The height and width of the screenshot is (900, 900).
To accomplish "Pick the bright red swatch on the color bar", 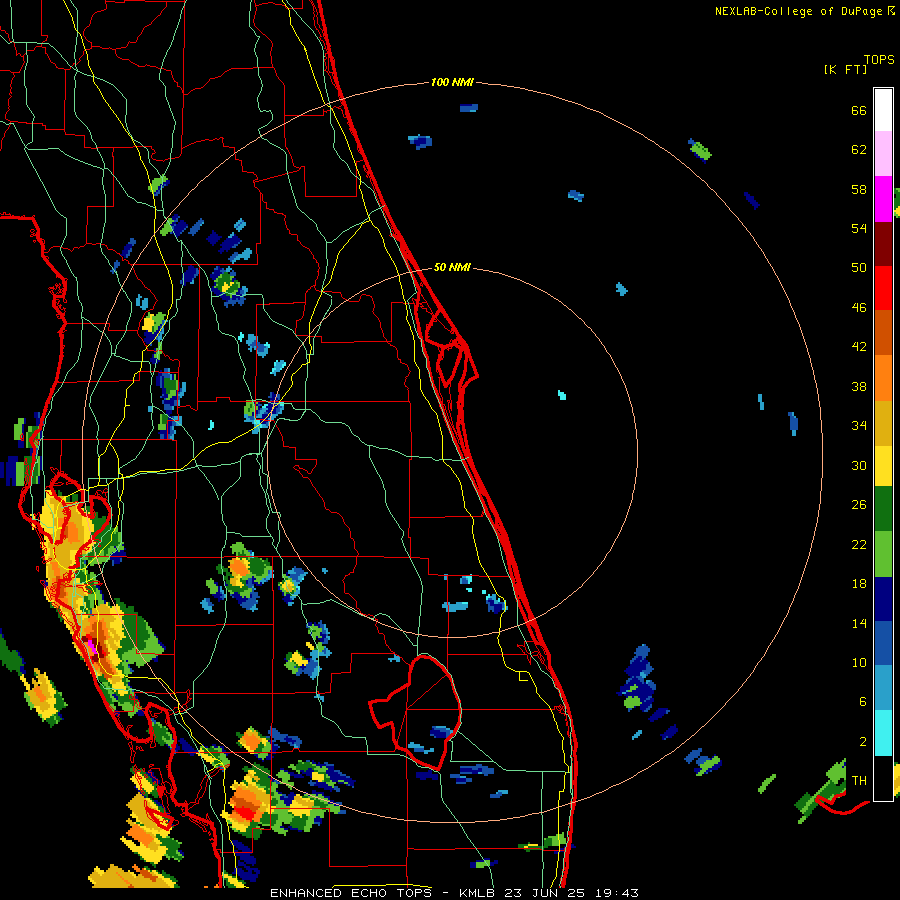I will point(883,288).
